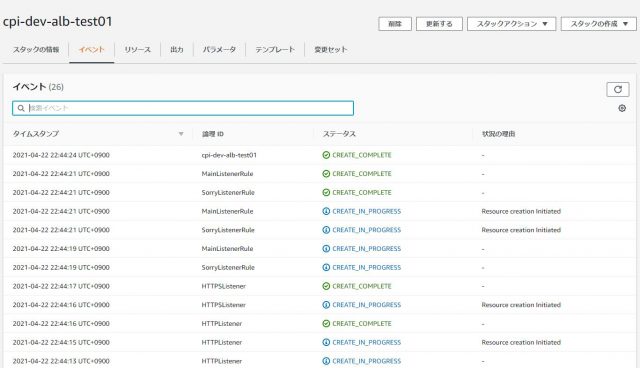Click CREATE_IN_PROGRESS text for HTTPSListener at 22:44:16
This screenshot has width=640, height=368.
(x=367, y=305)
